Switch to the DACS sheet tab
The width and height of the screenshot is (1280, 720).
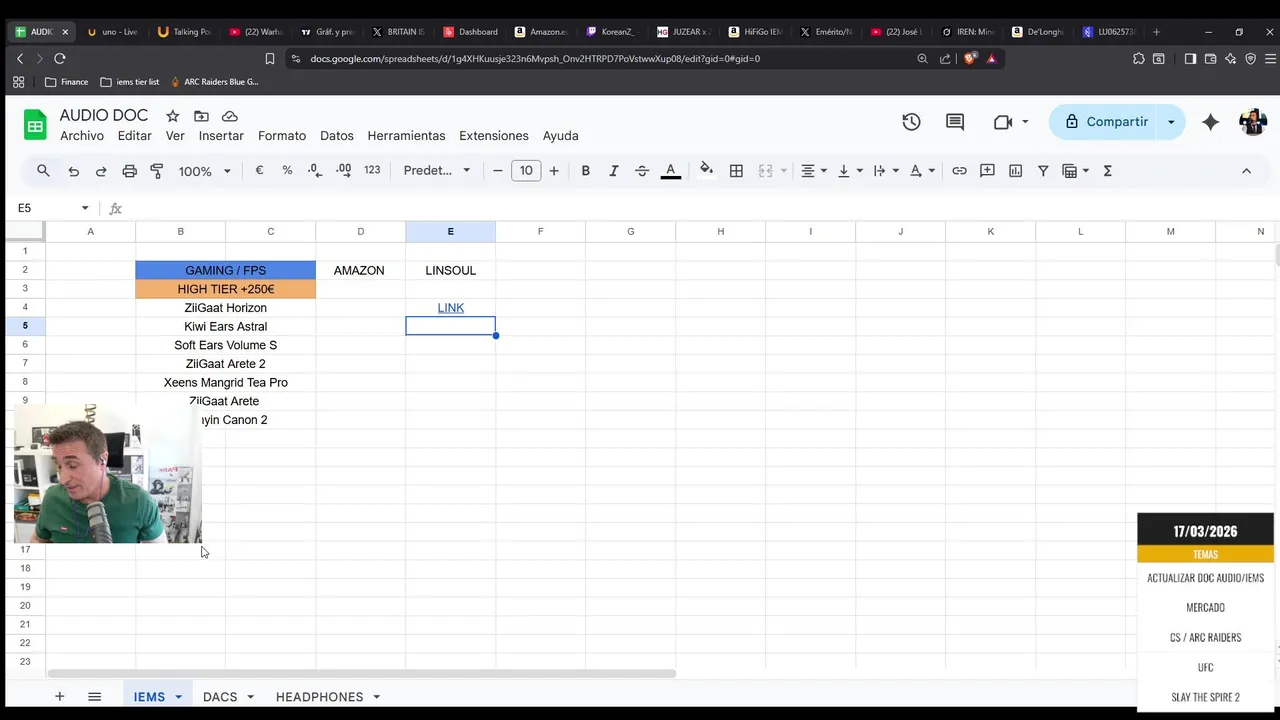tap(220, 697)
